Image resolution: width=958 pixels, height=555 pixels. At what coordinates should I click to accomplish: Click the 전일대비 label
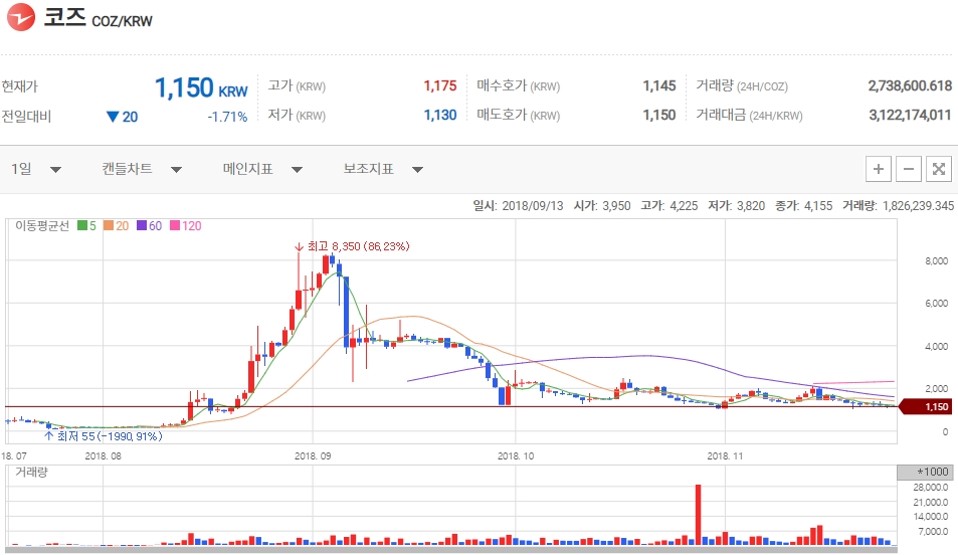coord(26,116)
